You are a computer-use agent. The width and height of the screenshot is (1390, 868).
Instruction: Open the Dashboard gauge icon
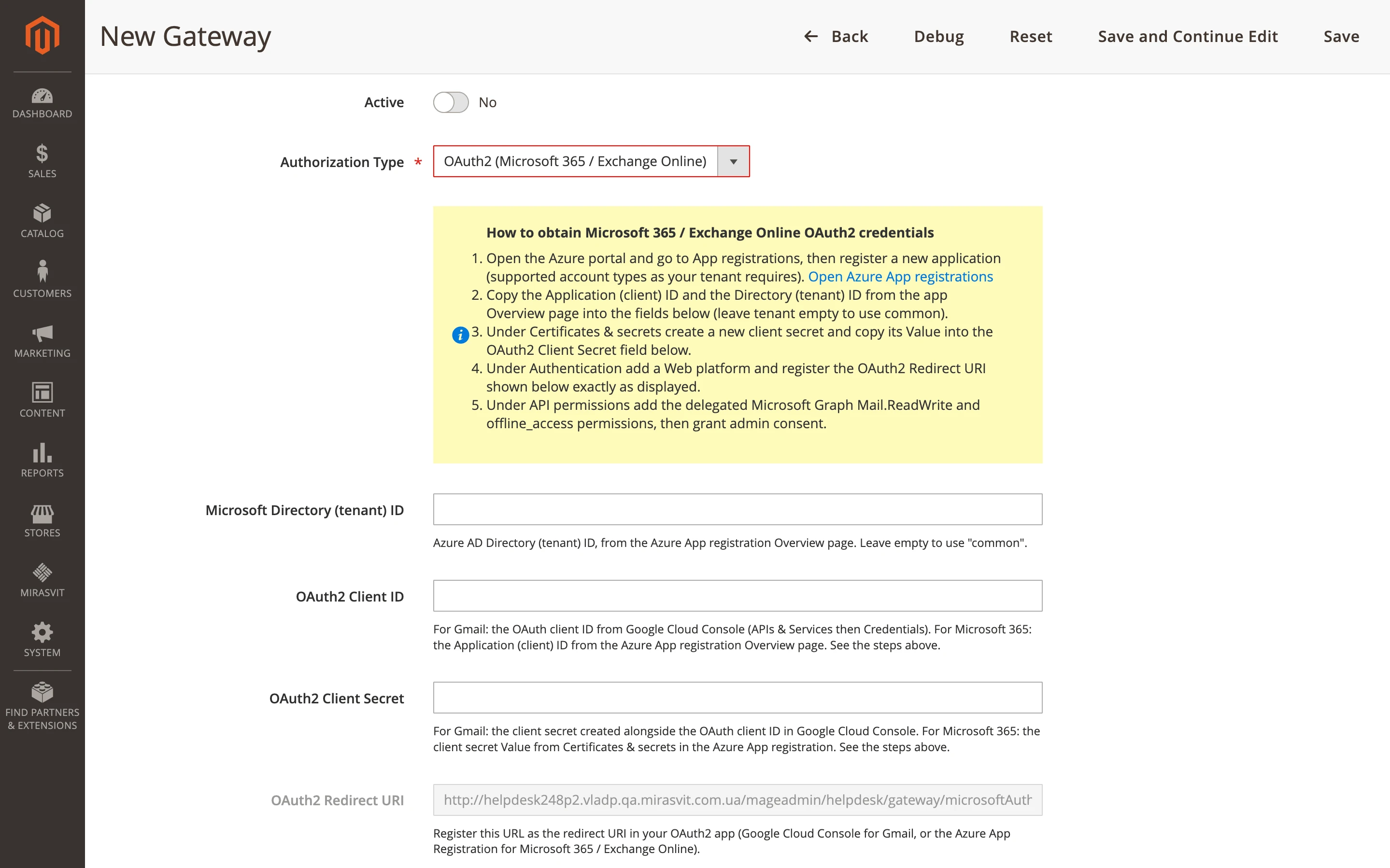click(x=42, y=96)
